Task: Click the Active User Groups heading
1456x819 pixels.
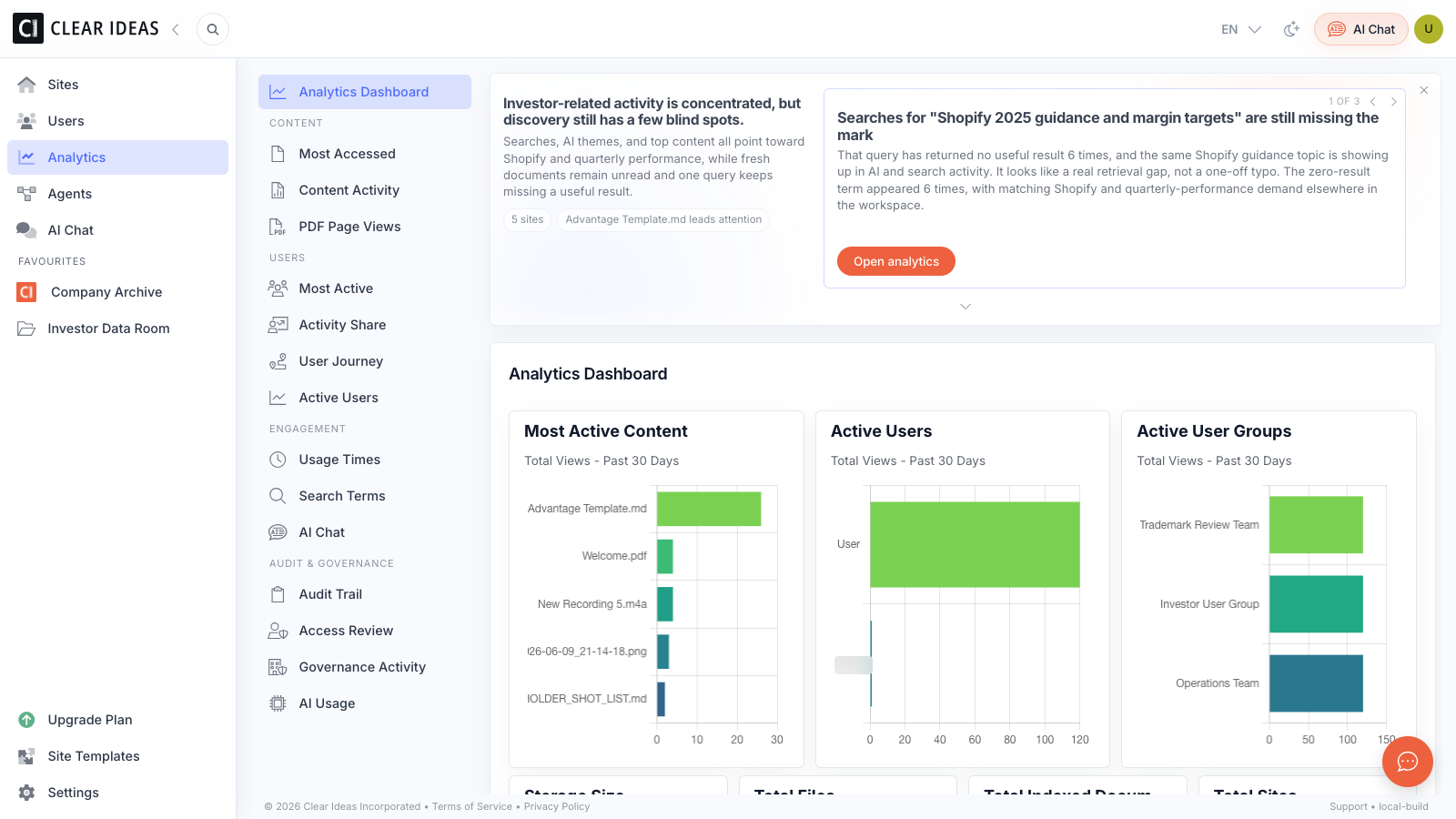Action: (1214, 431)
